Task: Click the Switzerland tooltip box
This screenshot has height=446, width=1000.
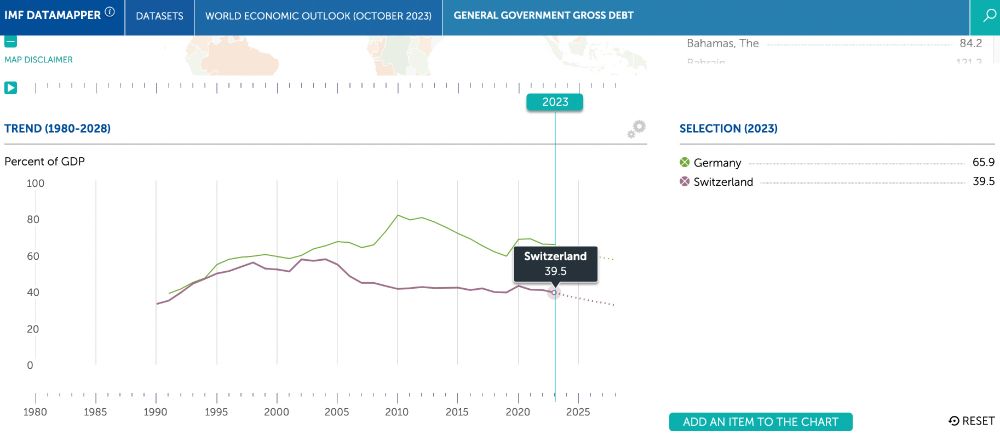Action: (x=555, y=264)
